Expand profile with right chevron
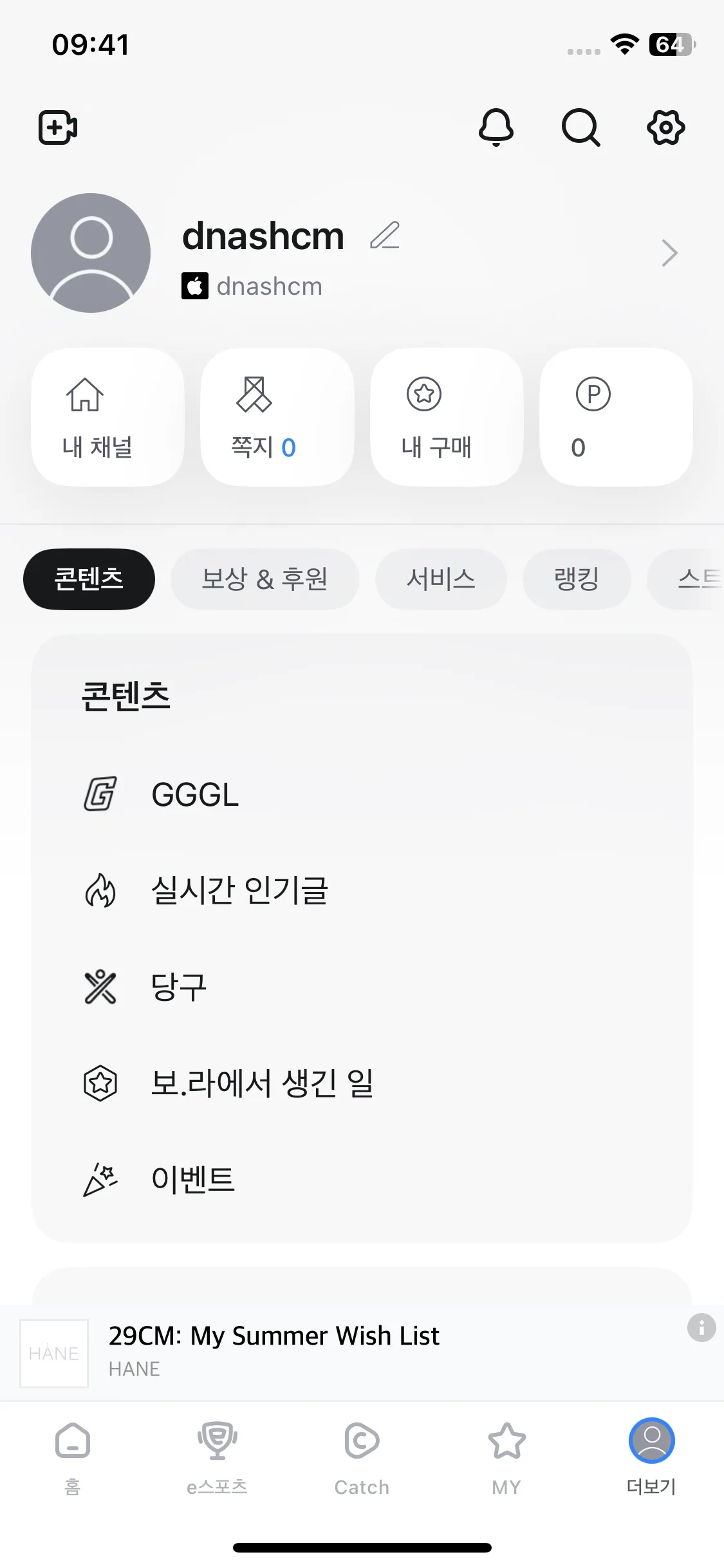The image size is (724, 1568). [x=669, y=253]
